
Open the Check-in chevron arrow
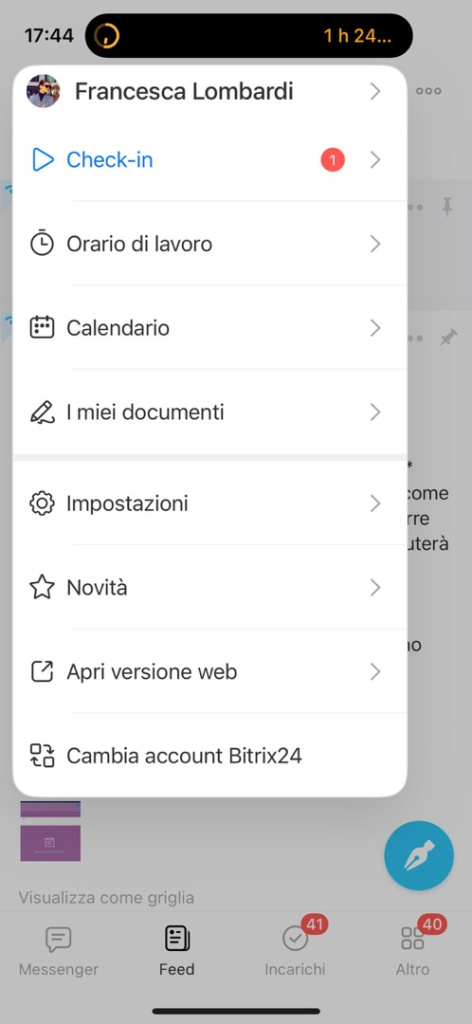click(375, 160)
